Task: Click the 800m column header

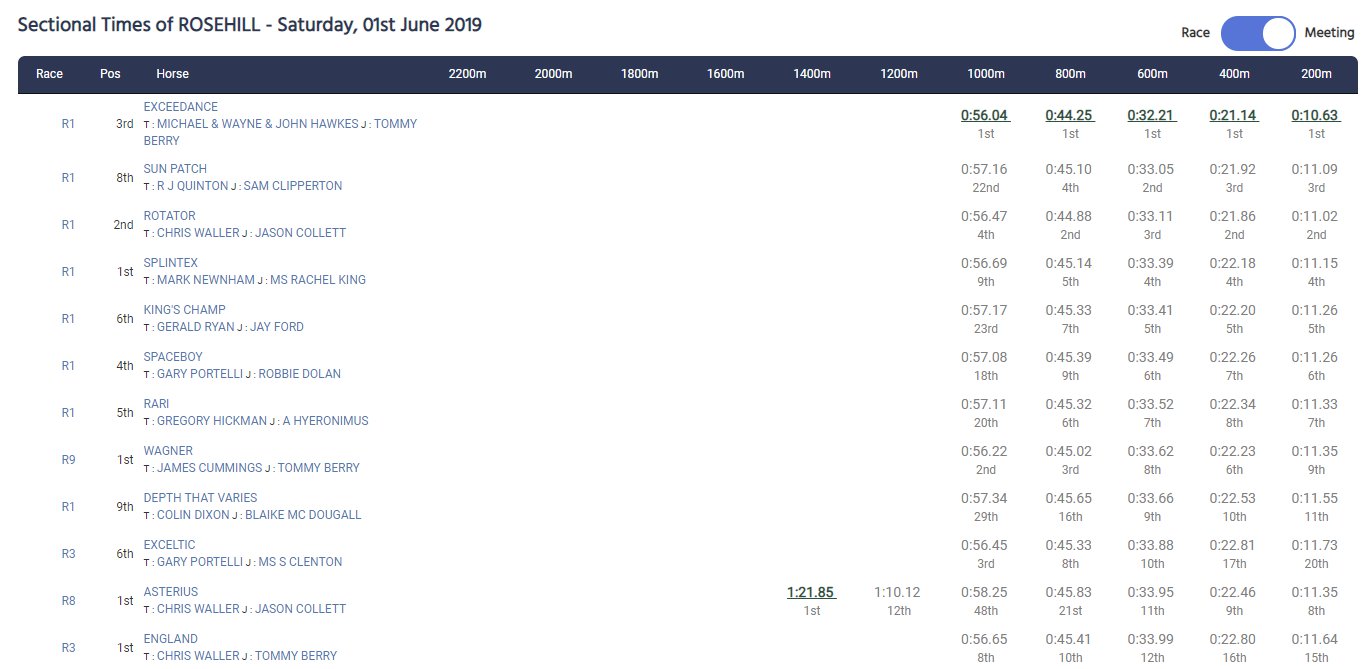Action: [1070, 74]
